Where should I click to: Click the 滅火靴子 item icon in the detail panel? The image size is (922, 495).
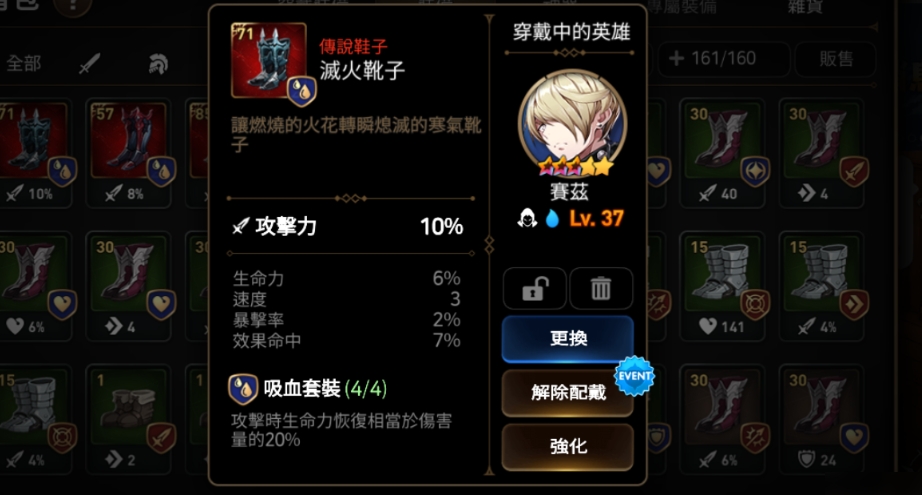point(269,61)
